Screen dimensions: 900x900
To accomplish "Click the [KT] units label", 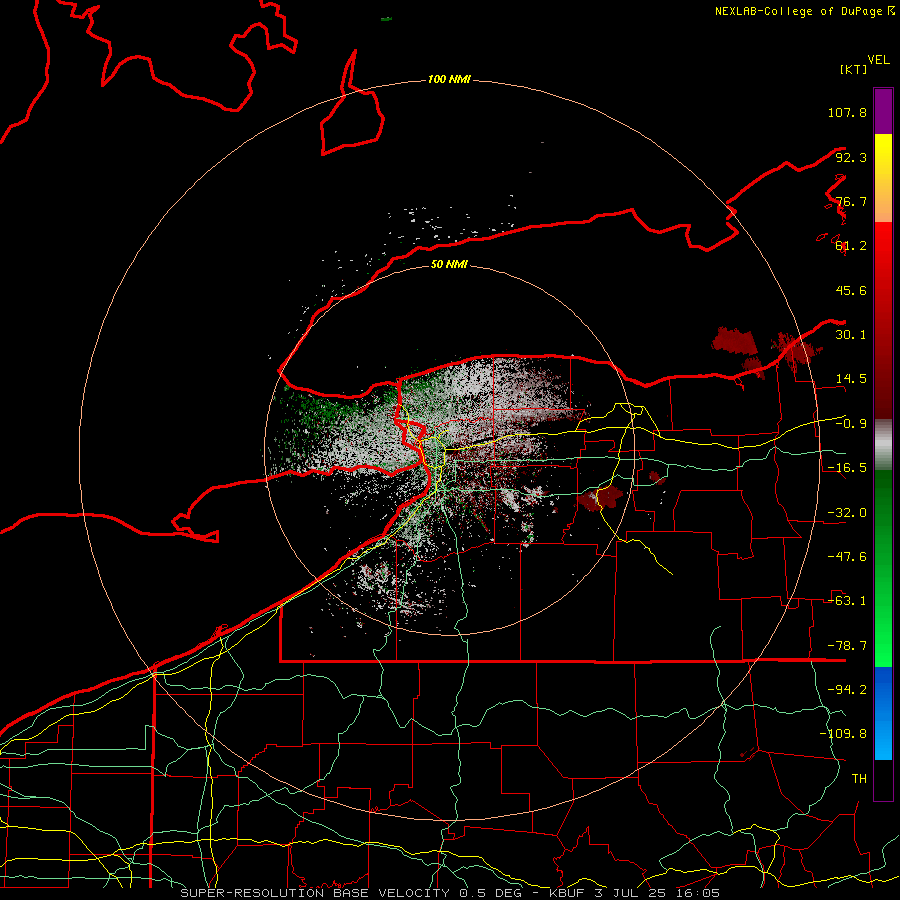I will click(x=854, y=69).
